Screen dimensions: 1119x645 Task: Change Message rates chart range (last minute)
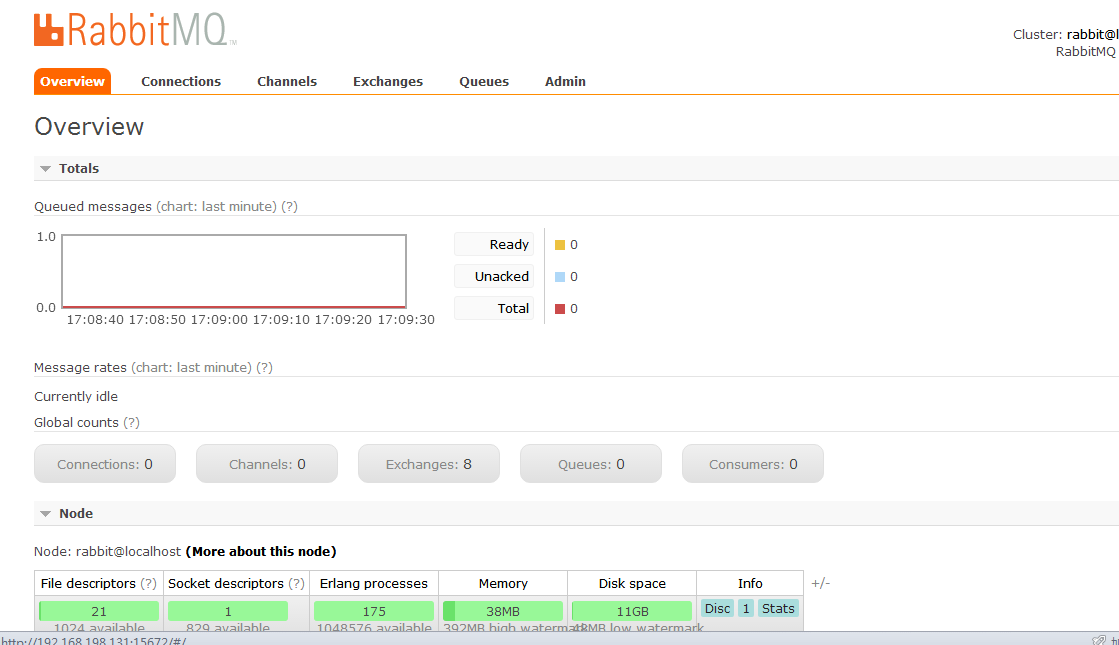coord(191,367)
